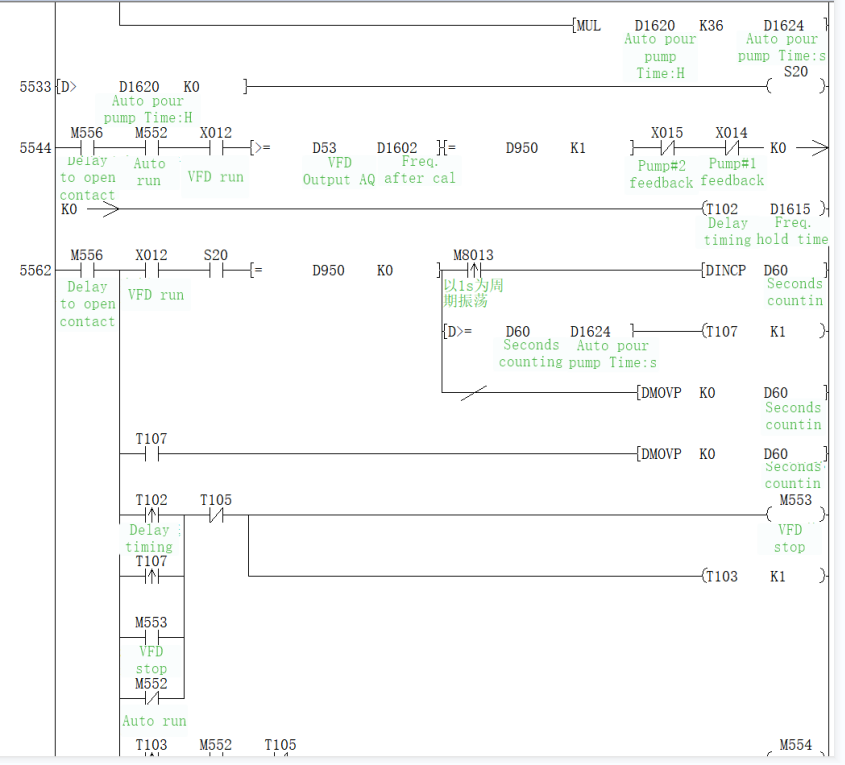
Task: Select the S20 contact on rung 5562
Action: click(216, 270)
